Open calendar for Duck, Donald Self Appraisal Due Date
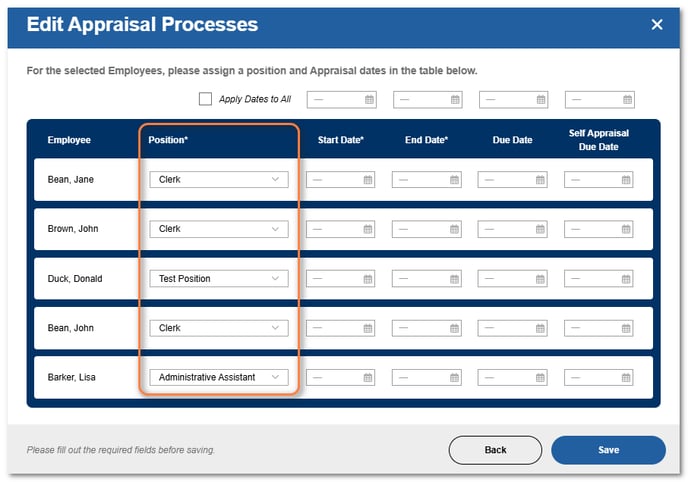Screen dimensions: 688x482 626,279
